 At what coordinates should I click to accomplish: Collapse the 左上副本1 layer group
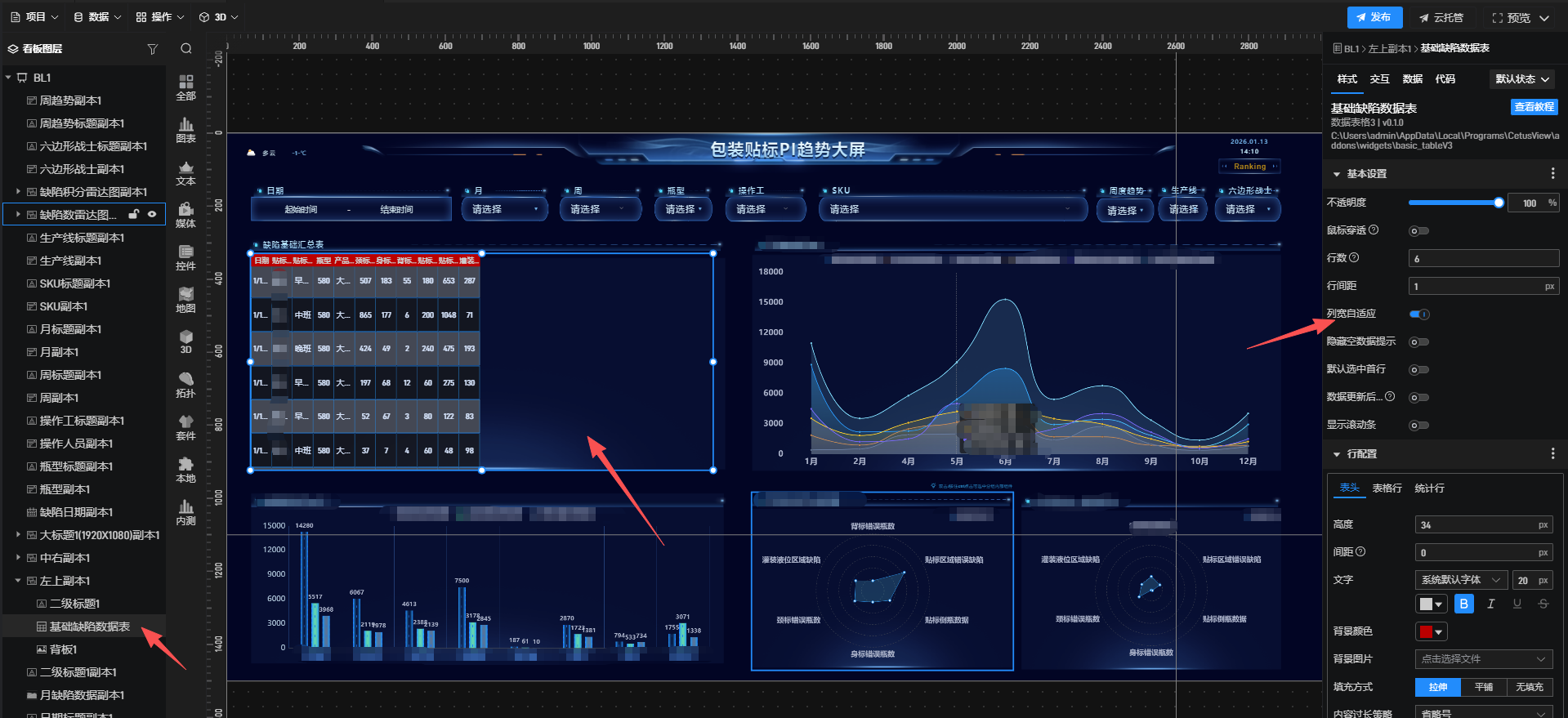(x=18, y=581)
